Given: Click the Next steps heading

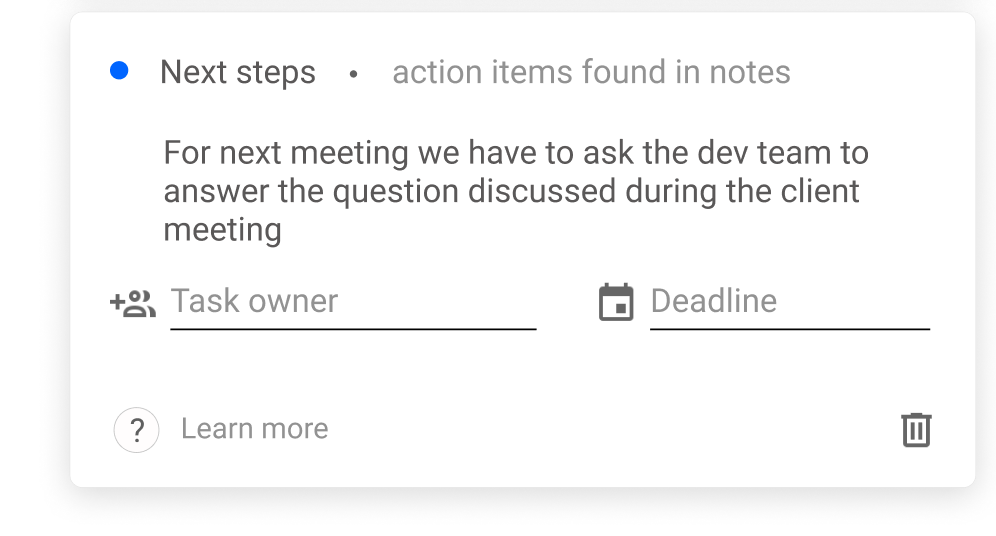Looking at the screenshot, I should tap(238, 72).
